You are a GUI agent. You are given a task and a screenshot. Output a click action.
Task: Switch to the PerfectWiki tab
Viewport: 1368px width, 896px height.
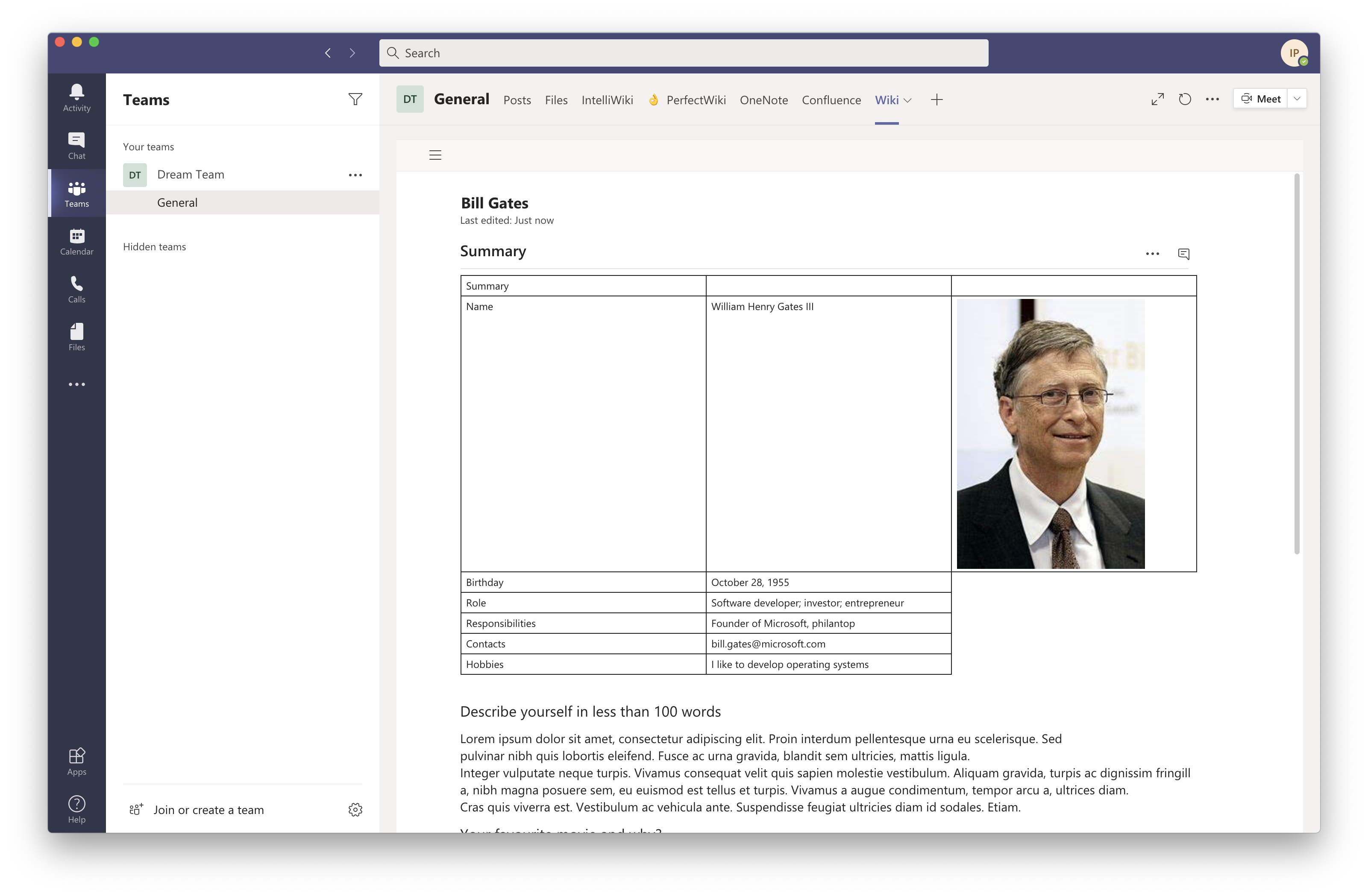(697, 100)
